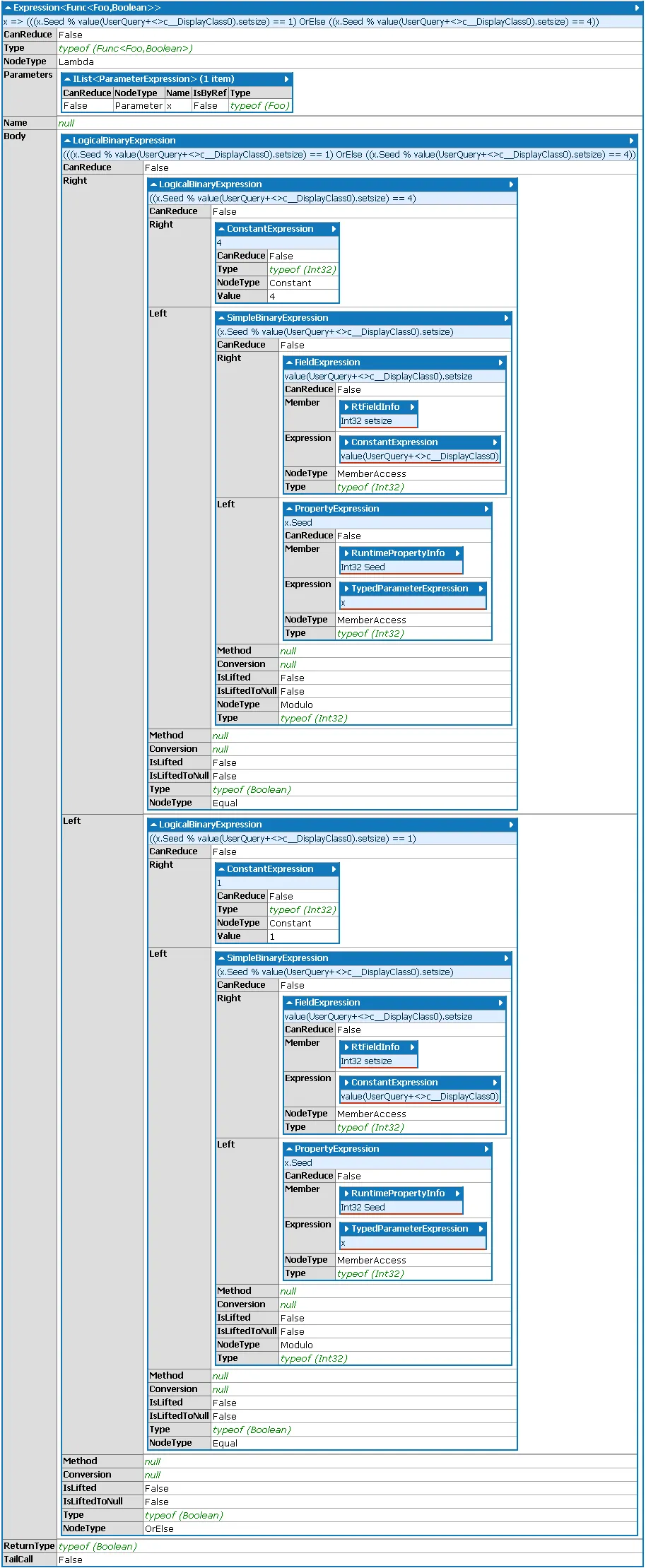Click right arrow on SimpleBinaryExpression header in == 1 branch
646x1568 pixels.
506,958
